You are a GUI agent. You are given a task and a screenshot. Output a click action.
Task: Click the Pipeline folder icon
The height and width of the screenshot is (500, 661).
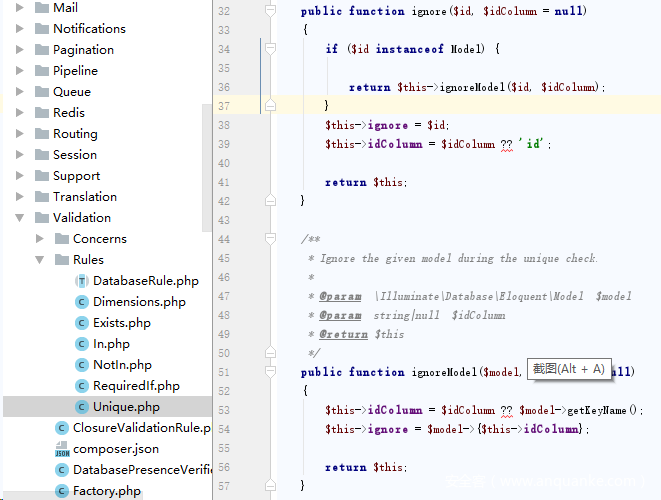(x=42, y=70)
